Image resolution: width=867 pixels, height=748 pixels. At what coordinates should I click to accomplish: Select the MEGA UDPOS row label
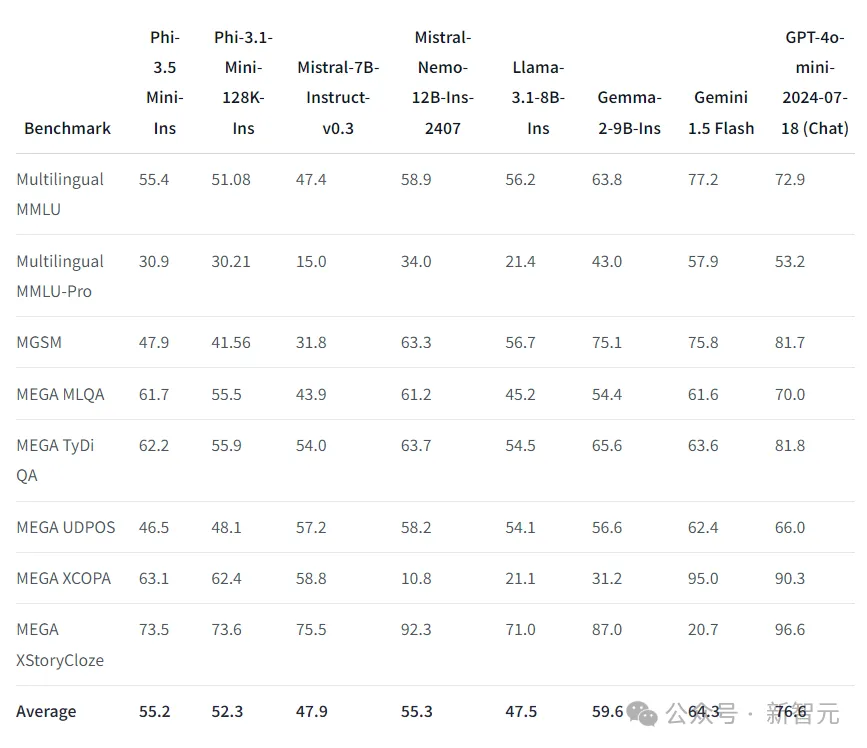pyautogui.click(x=66, y=527)
